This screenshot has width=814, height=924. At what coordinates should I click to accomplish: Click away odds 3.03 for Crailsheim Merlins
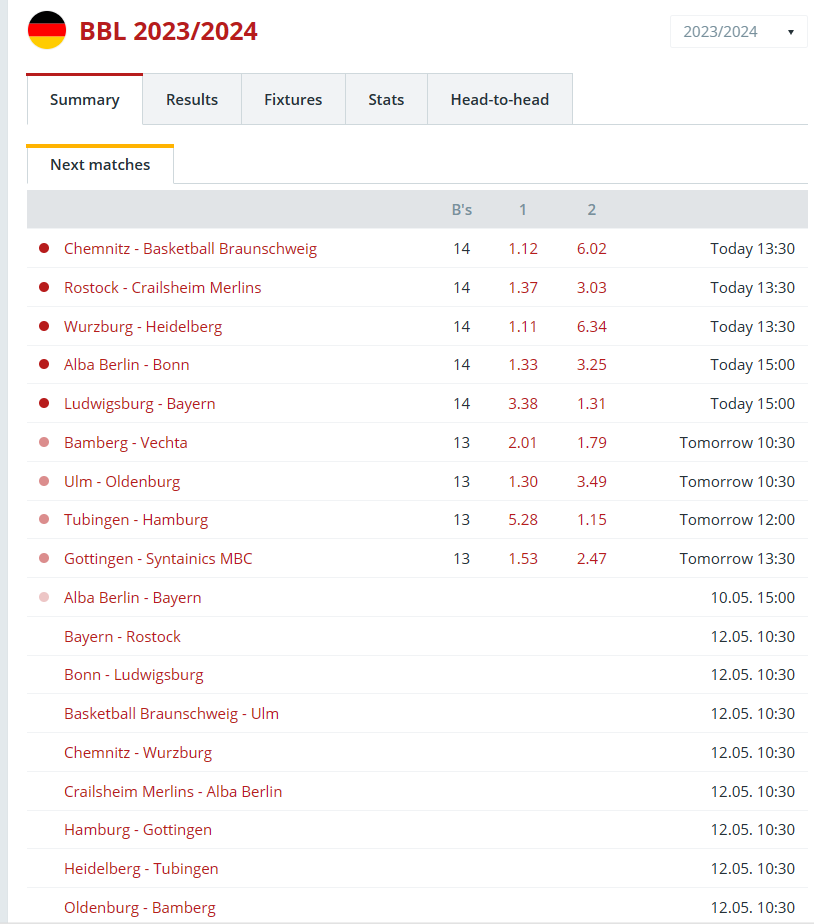point(591,288)
